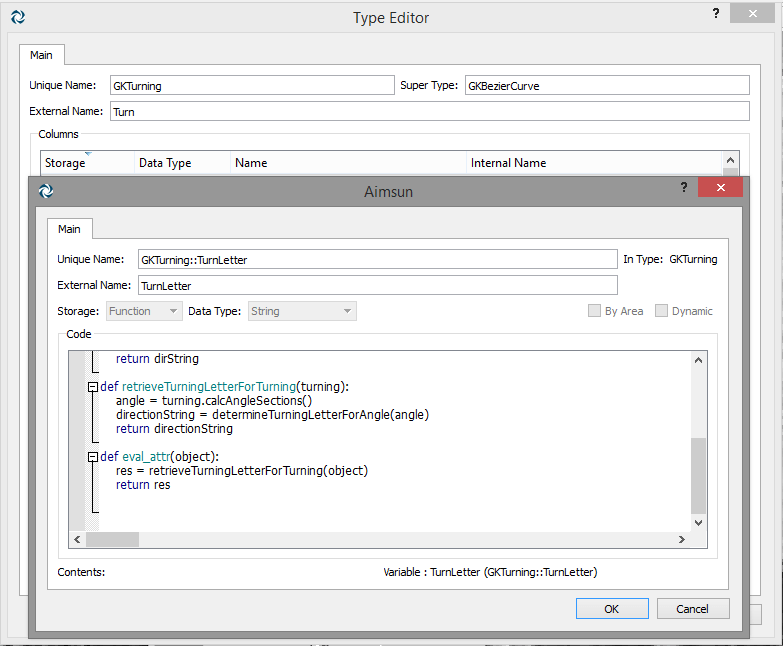Confirm the attribute with the OK button

pos(612,609)
